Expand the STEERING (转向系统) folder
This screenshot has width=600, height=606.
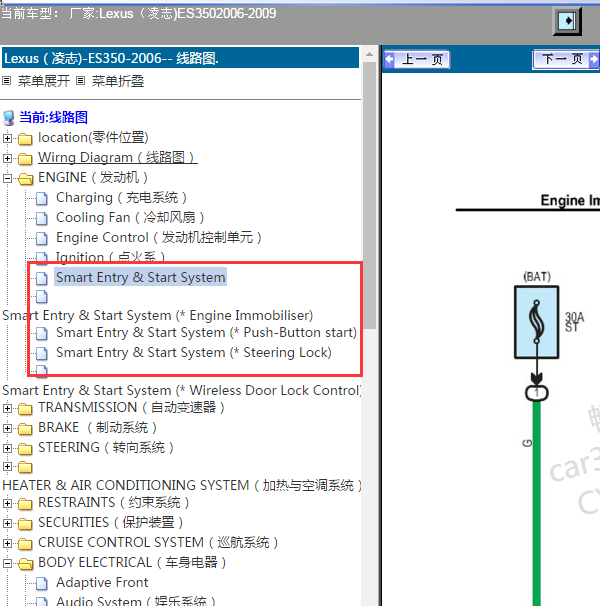[7, 448]
